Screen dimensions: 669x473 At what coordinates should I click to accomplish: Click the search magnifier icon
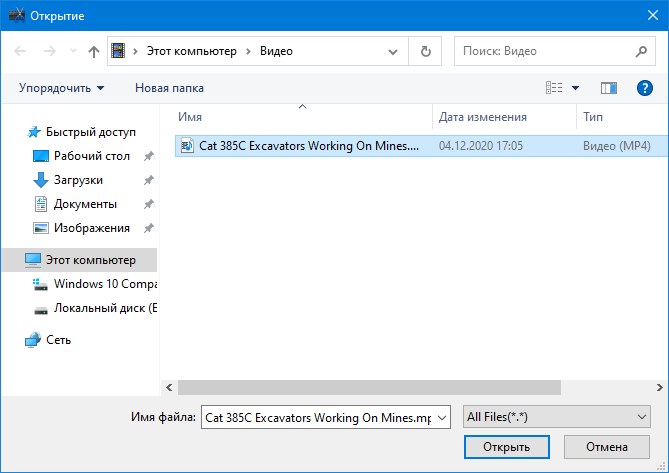click(642, 51)
